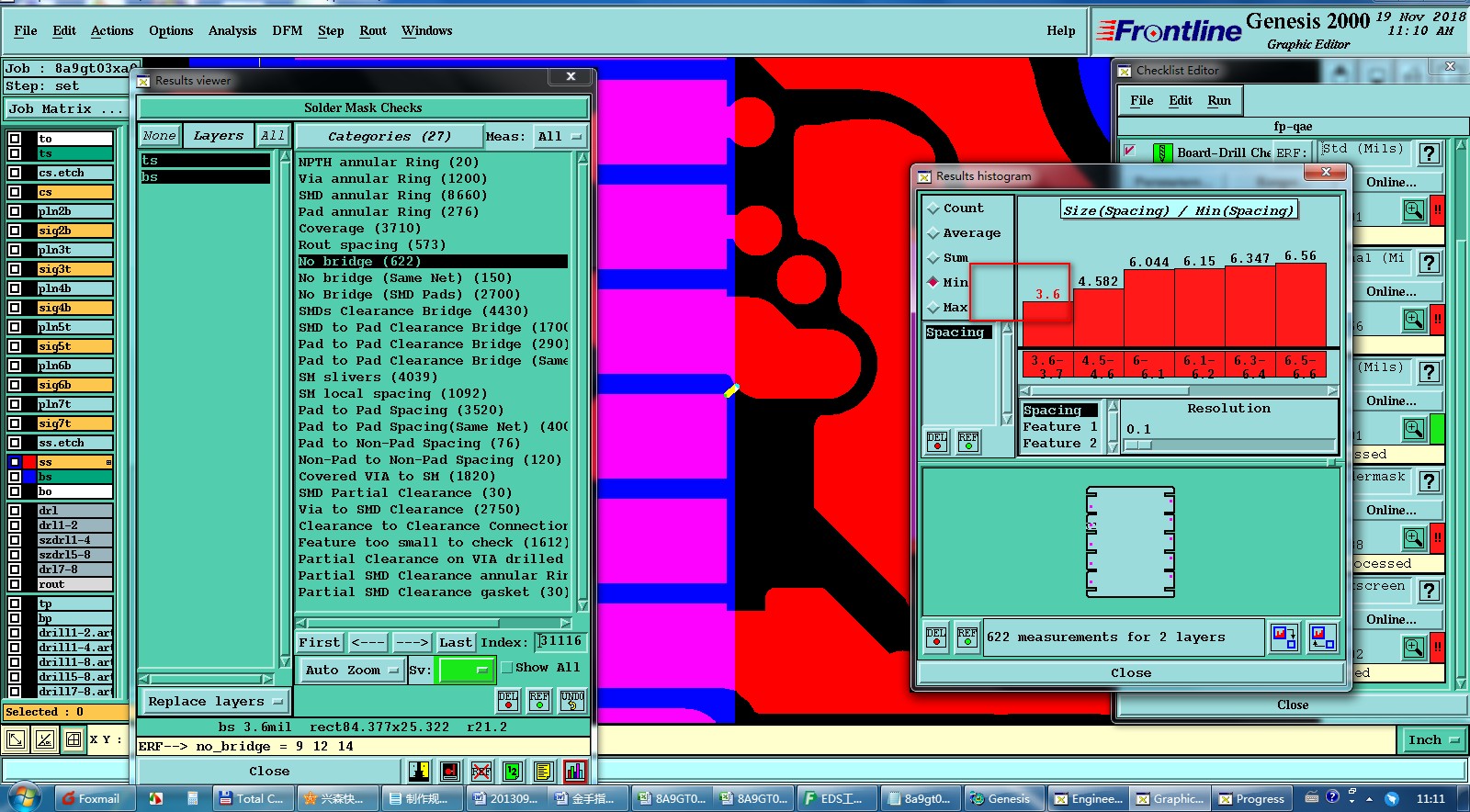Click next arrow ---> button
Screen dimensions: 1470x812
(412, 642)
